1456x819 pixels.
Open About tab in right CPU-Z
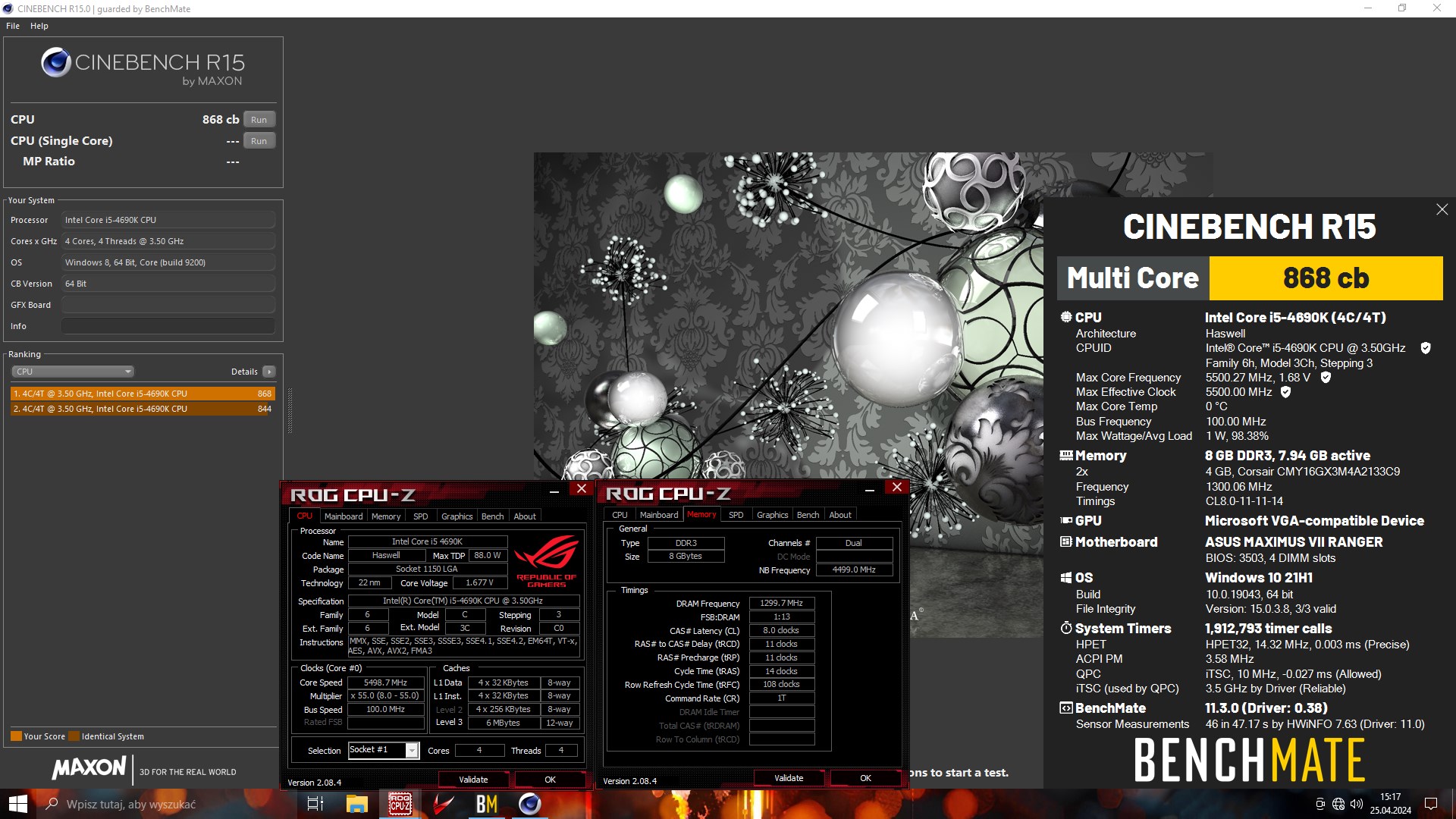pos(840,515)
